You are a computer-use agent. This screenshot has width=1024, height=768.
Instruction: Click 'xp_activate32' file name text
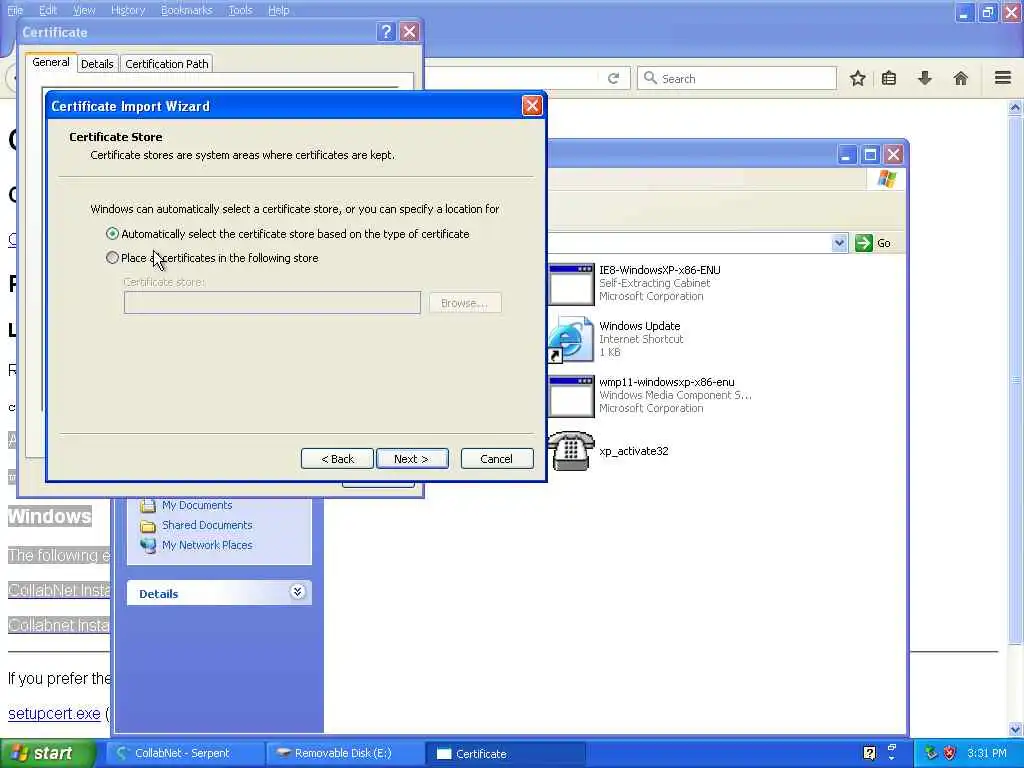pos(633,451)
